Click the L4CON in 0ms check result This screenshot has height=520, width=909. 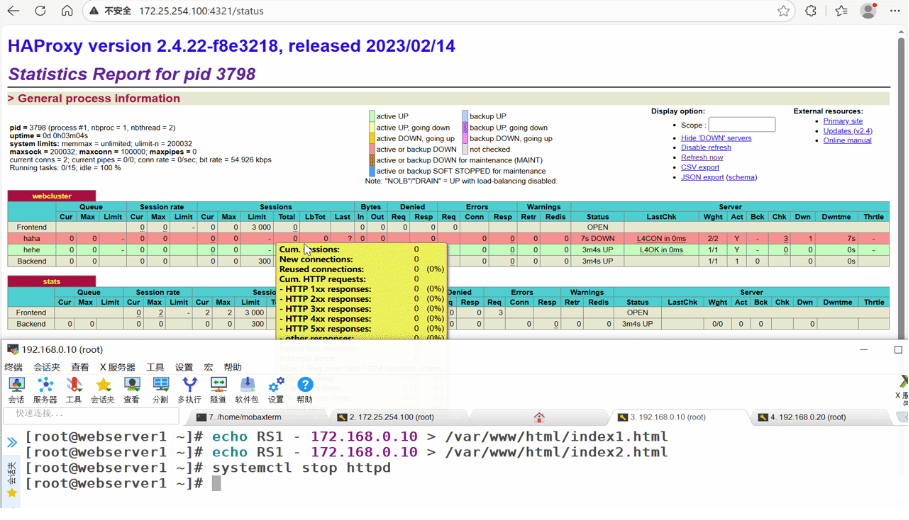661,238
